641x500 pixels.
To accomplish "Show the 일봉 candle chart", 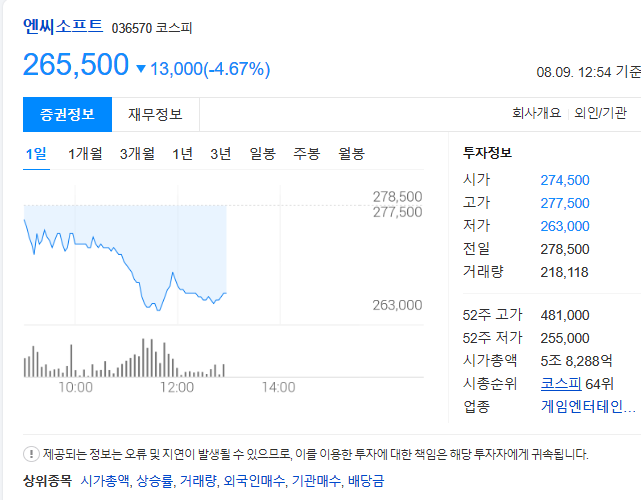I will coord(263,154).
